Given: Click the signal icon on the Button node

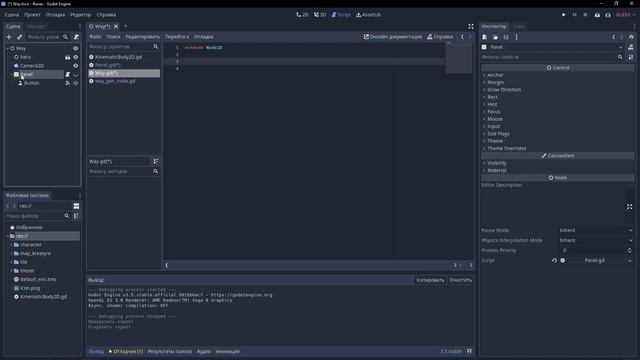Looking at the screenshot, I should [68, 83].
